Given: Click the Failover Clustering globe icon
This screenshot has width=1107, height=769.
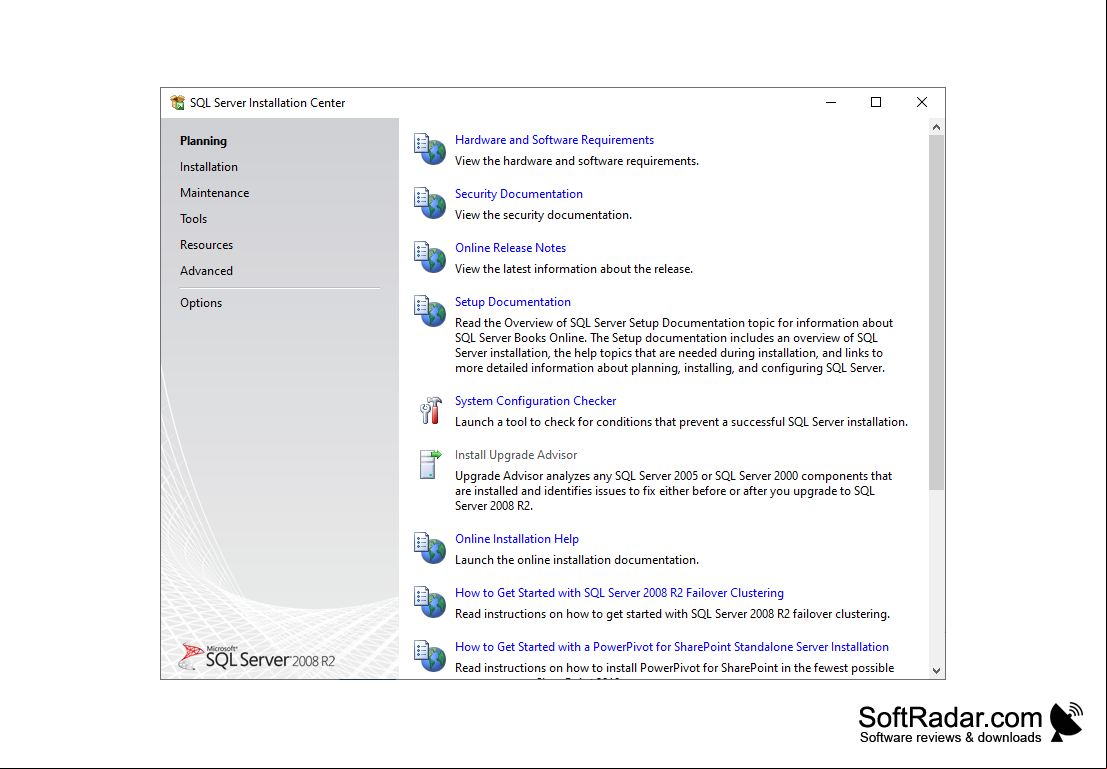Looking at the screenshot, I should (x=429, y=602).
